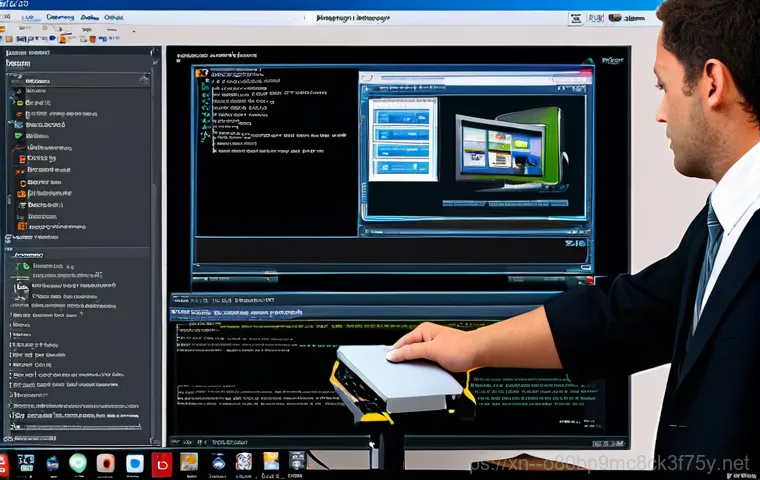Toggle the green-icon item in the sidebar's lower section
Screen dimensions: 760x480
tap(20, 268)
